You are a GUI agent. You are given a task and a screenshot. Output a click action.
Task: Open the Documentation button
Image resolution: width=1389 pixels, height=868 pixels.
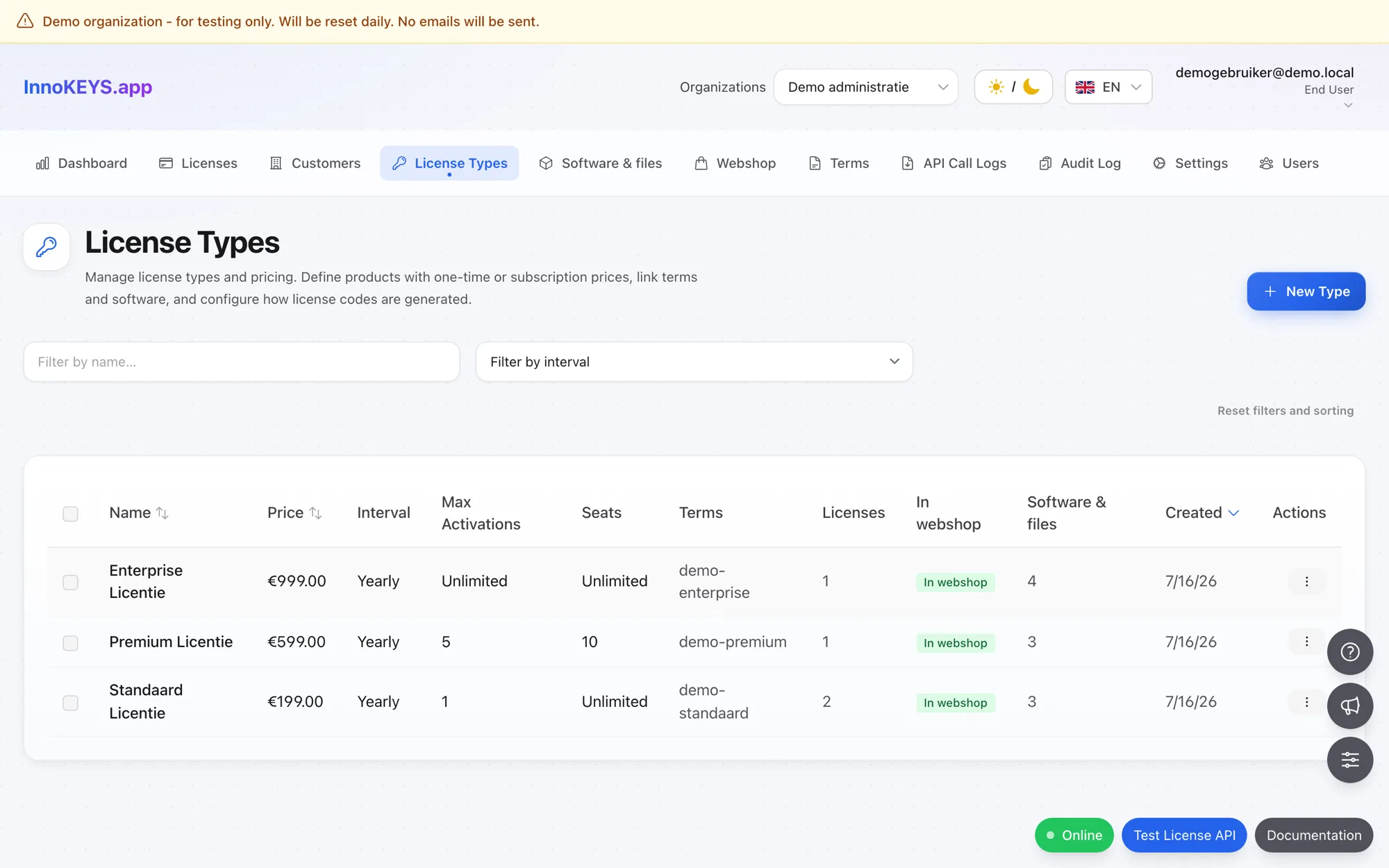(x=1314, y=835)
